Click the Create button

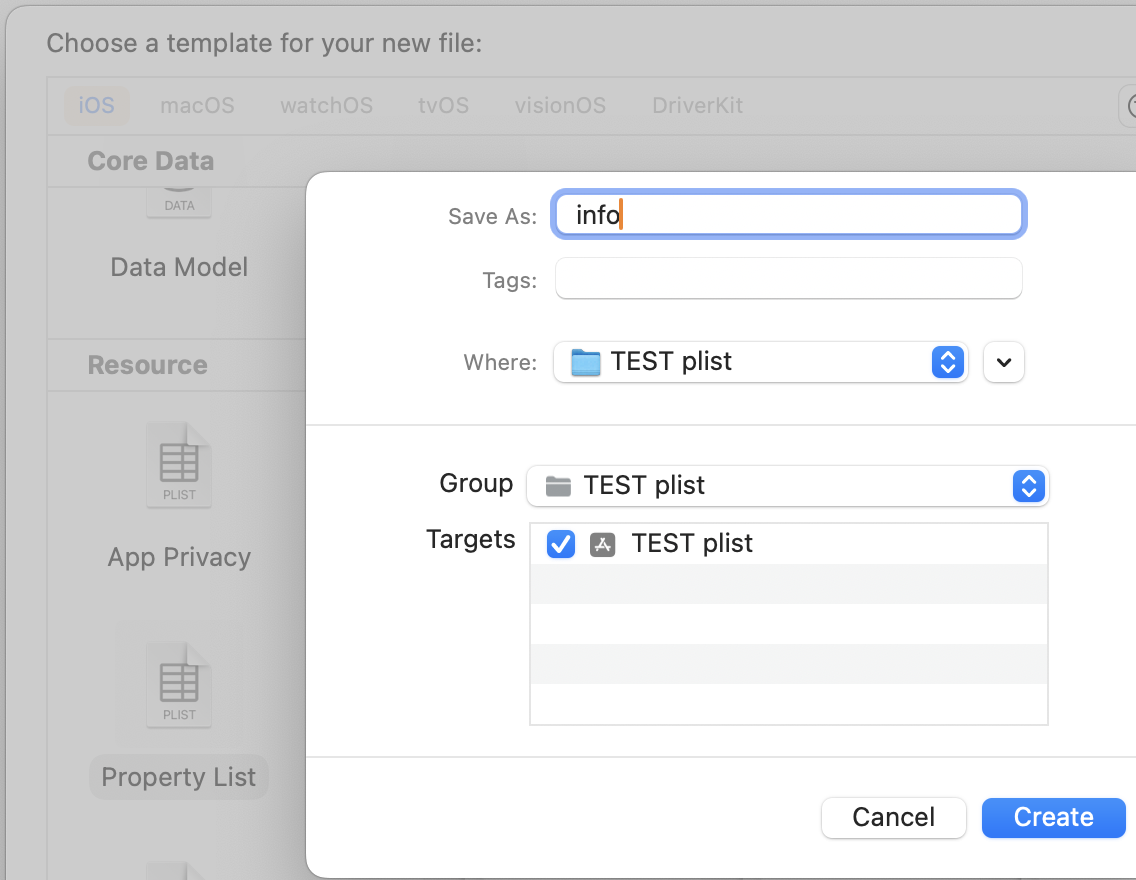(1053, 817)
